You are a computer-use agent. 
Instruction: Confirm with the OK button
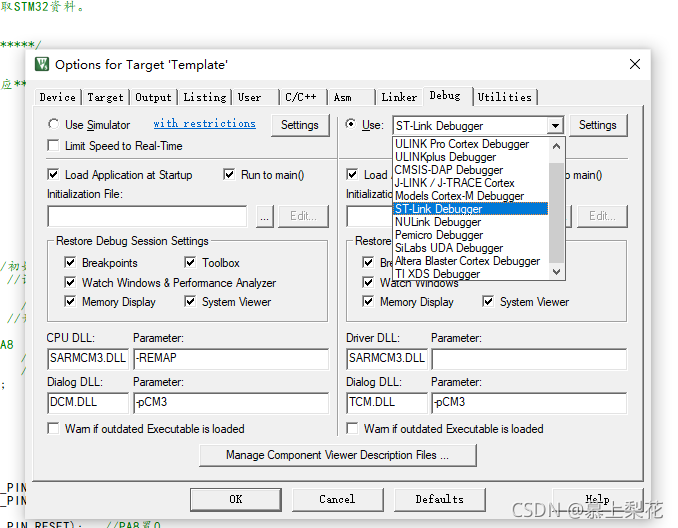coord(236,499)
